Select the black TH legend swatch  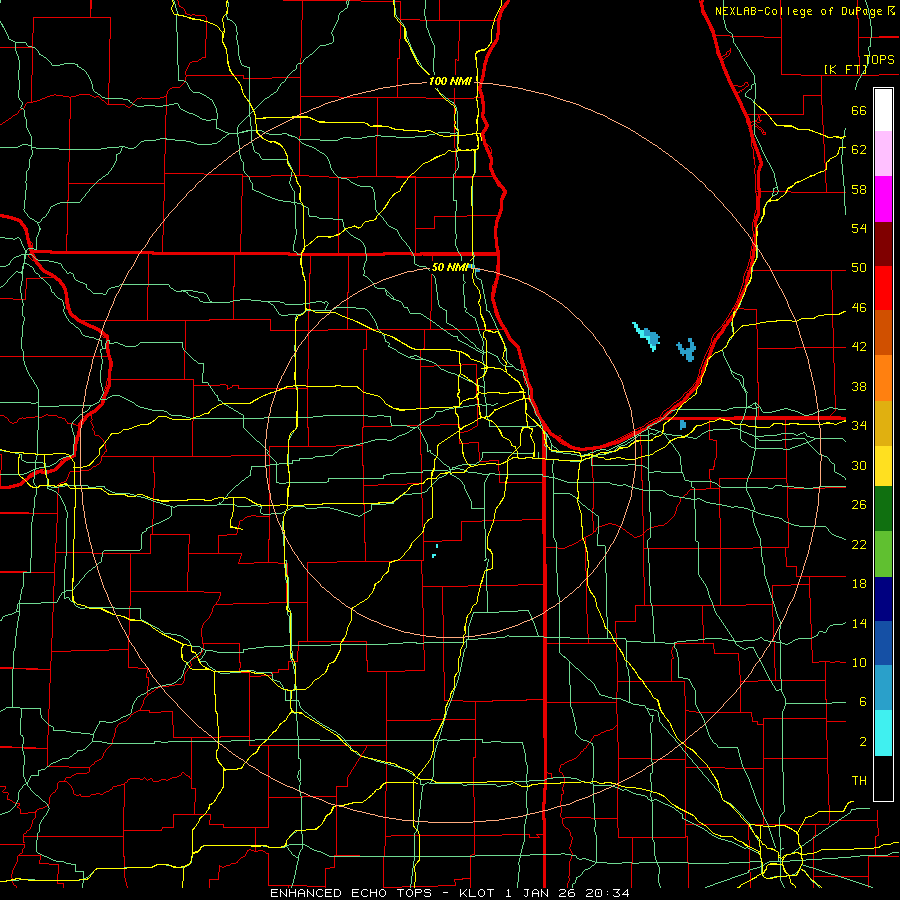pos(883,778)
